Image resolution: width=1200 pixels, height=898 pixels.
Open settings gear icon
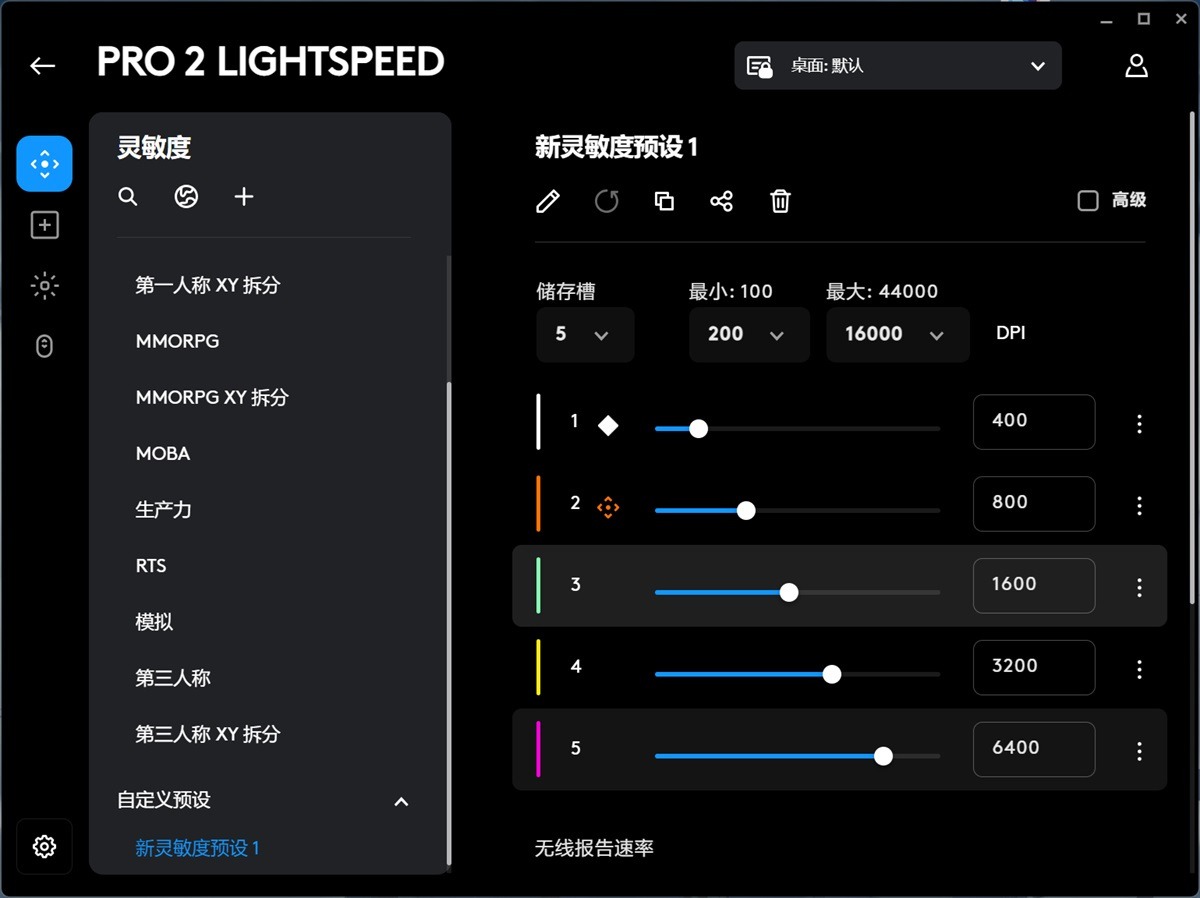[44, 847]
